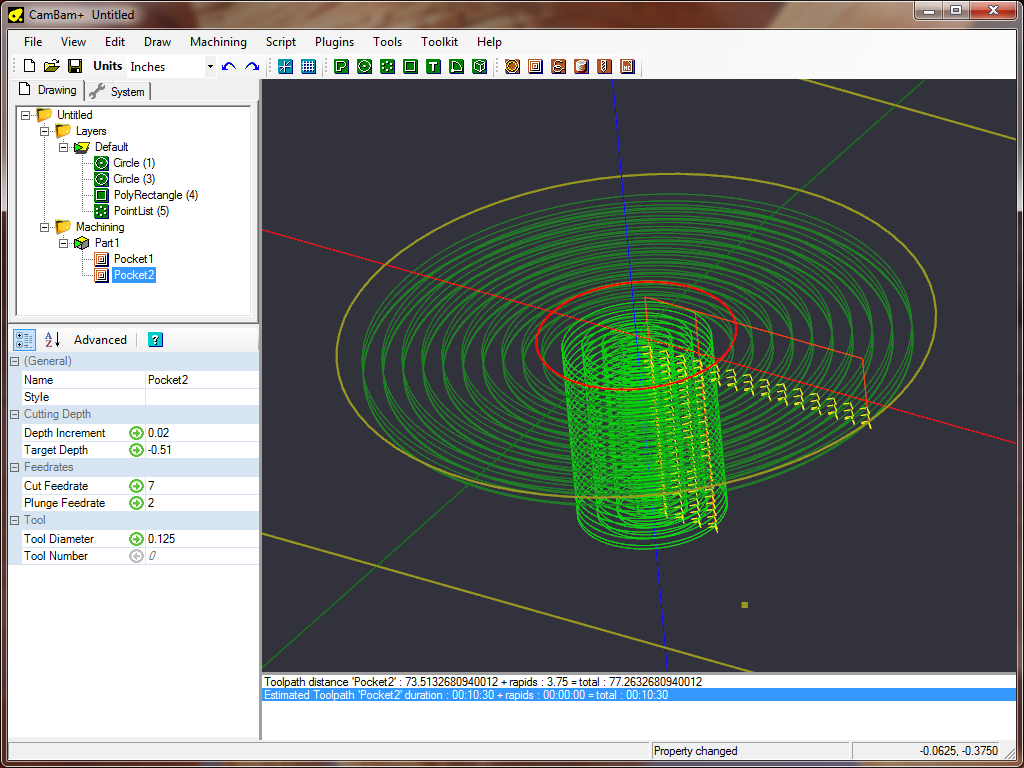The width and height of the screenshot is (1024, 768).
Task: Switch property grid to categorized view
Action: (x=24, y=340)
